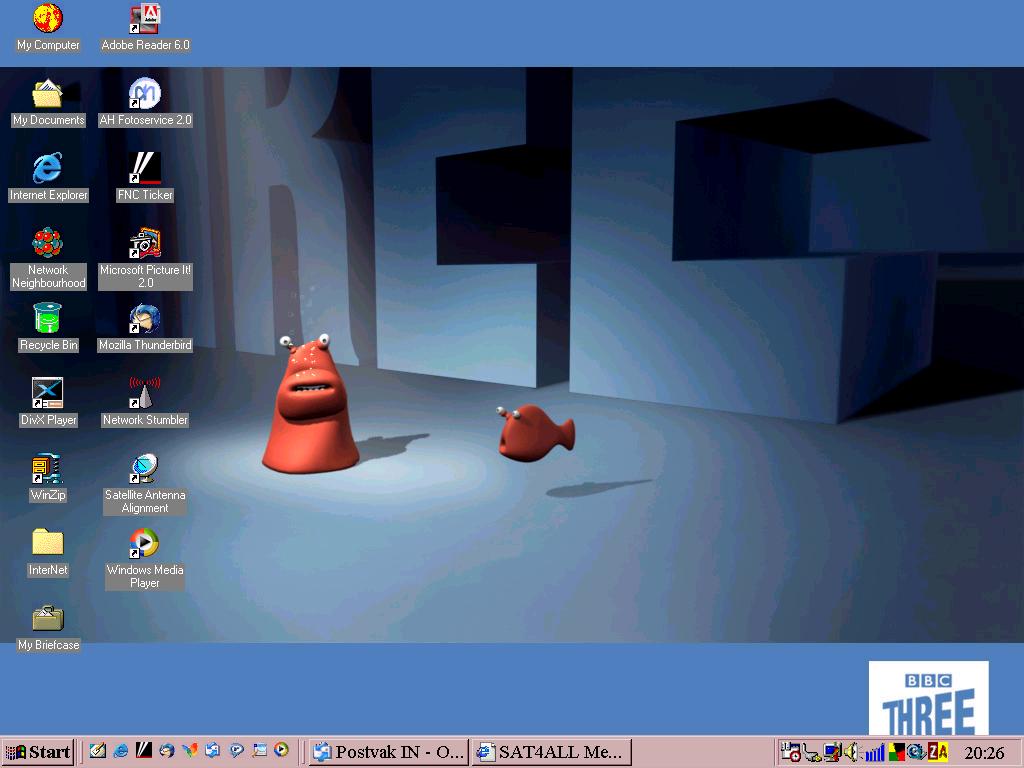
Task: Launch Windows Media Player from Quick Launch
Action: (x=281, y=751)
